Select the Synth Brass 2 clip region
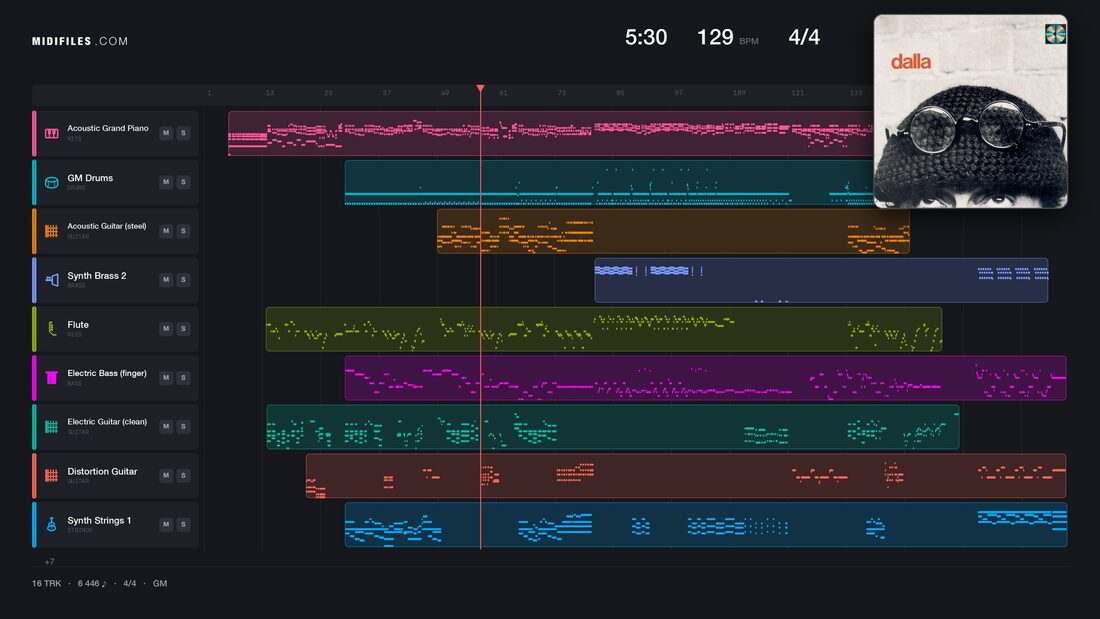Screen dimensions: 1100x619 [821, 280]
